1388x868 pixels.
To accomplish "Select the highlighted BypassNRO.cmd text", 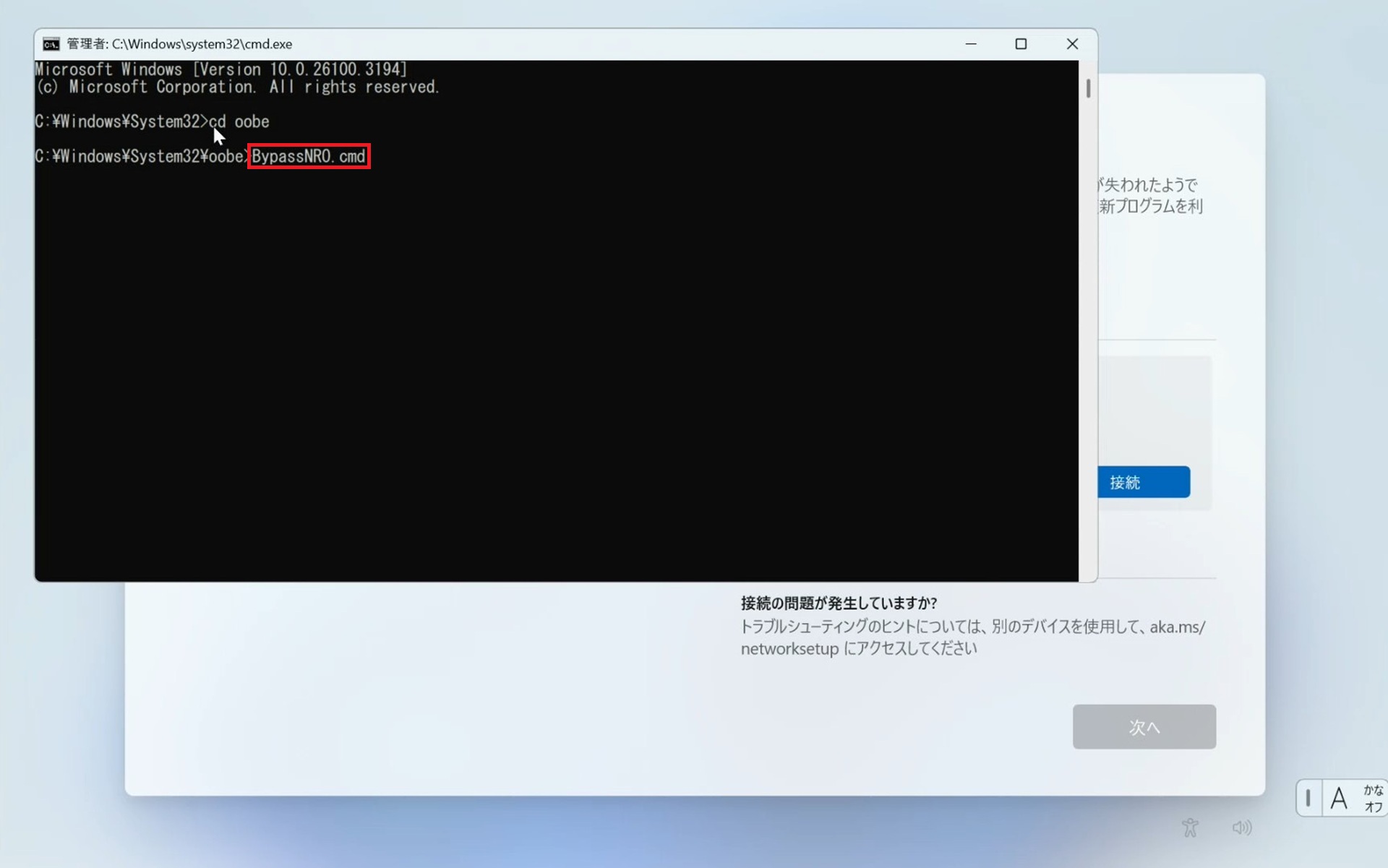I will (308, 156).
